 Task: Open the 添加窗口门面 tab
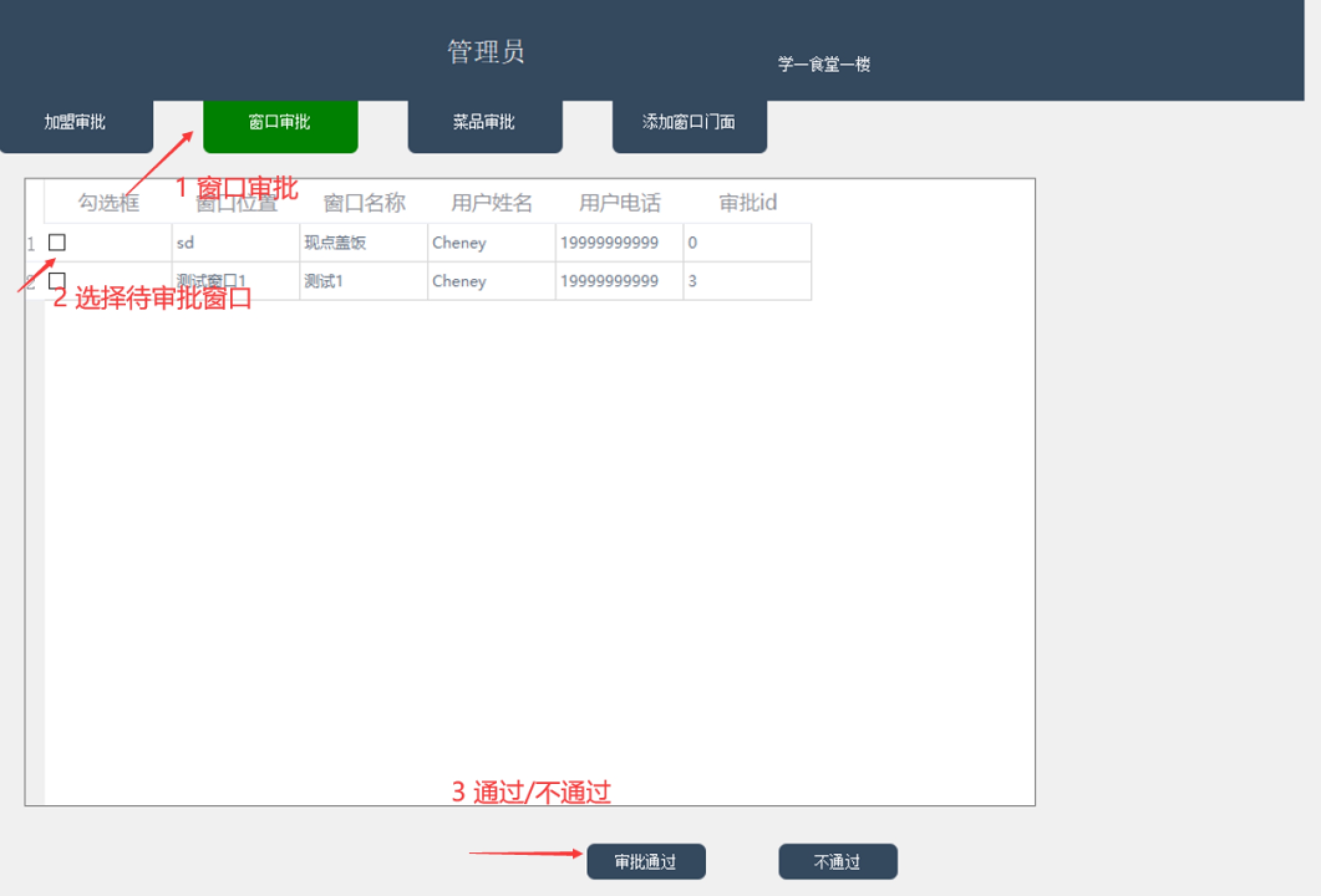pos(689,123)
